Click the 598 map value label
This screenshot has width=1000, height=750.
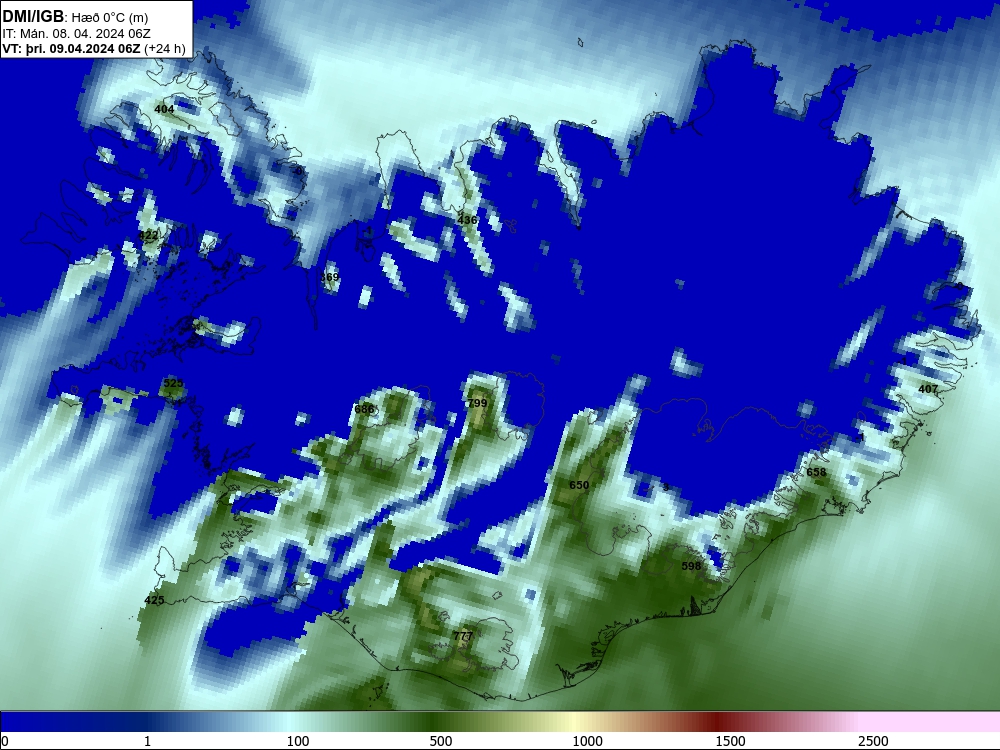pos(691,566)
